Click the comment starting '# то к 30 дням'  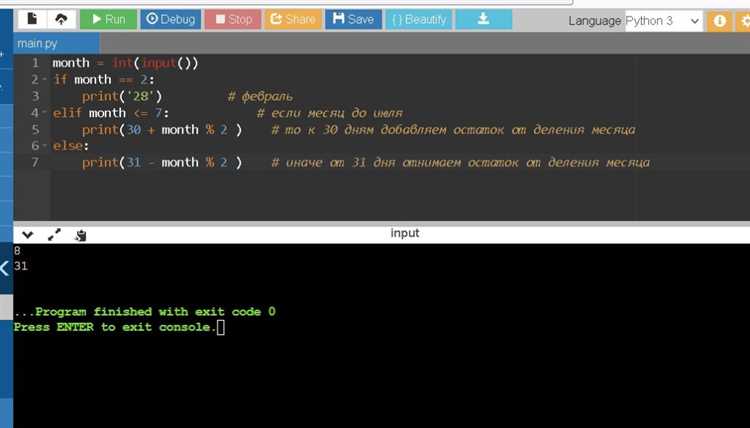click(x=453, y=130)
